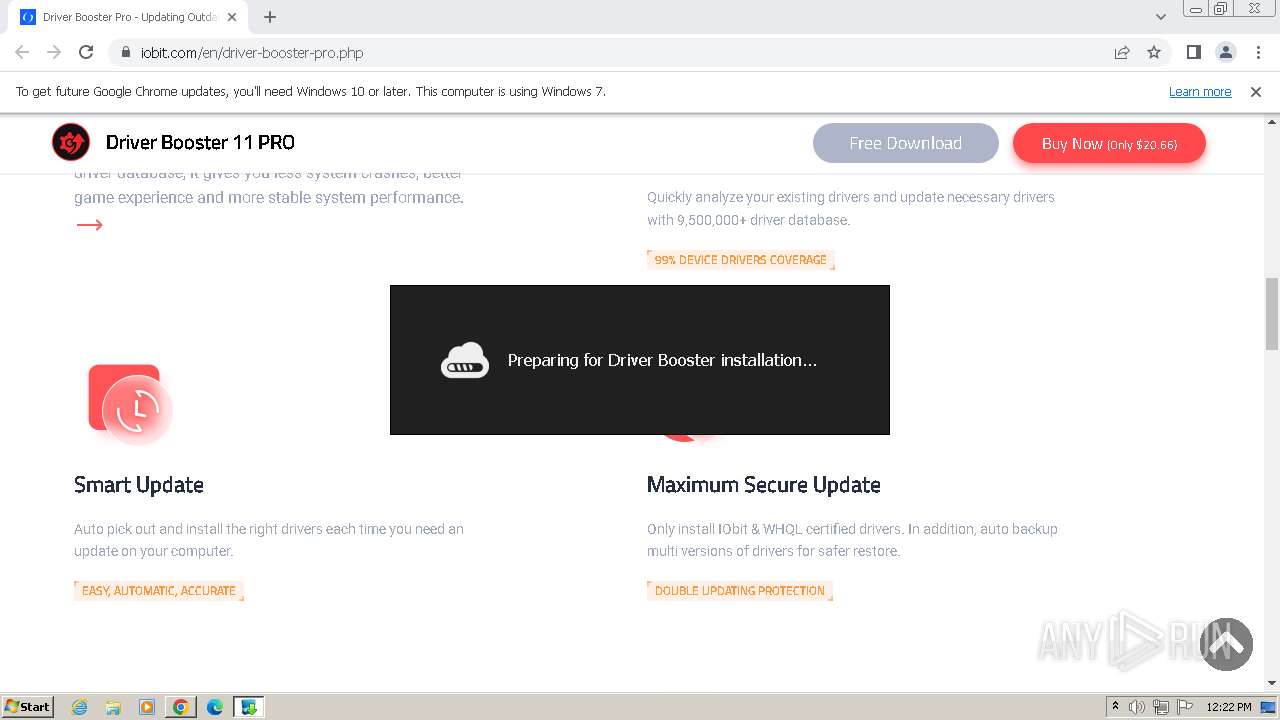The height and width of the screenshot is (720, 1280).
Task: Share this page icon in address bar
Action: click(x=1122, y=53)
